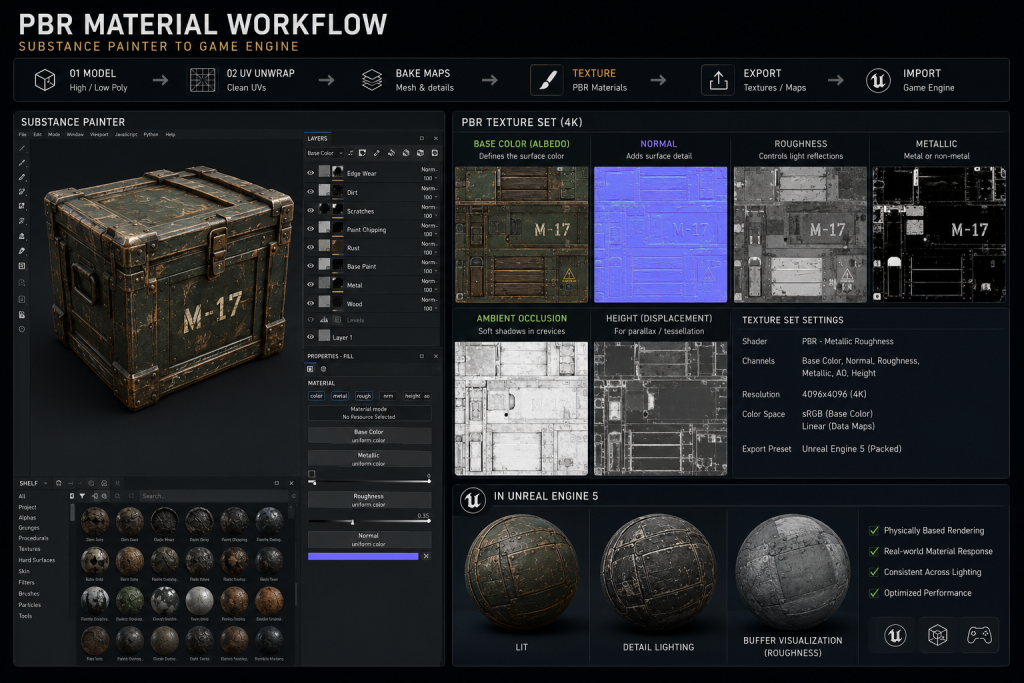Click the 01 Model cube icon

45,80
